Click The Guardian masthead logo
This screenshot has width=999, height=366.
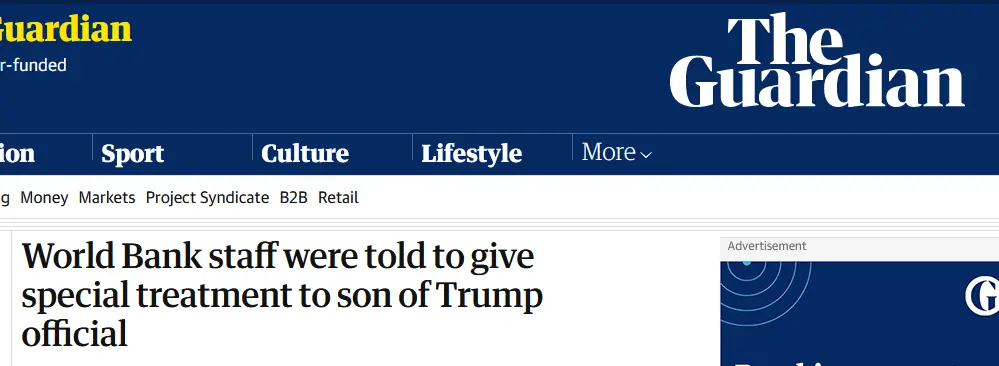point(817,61)
